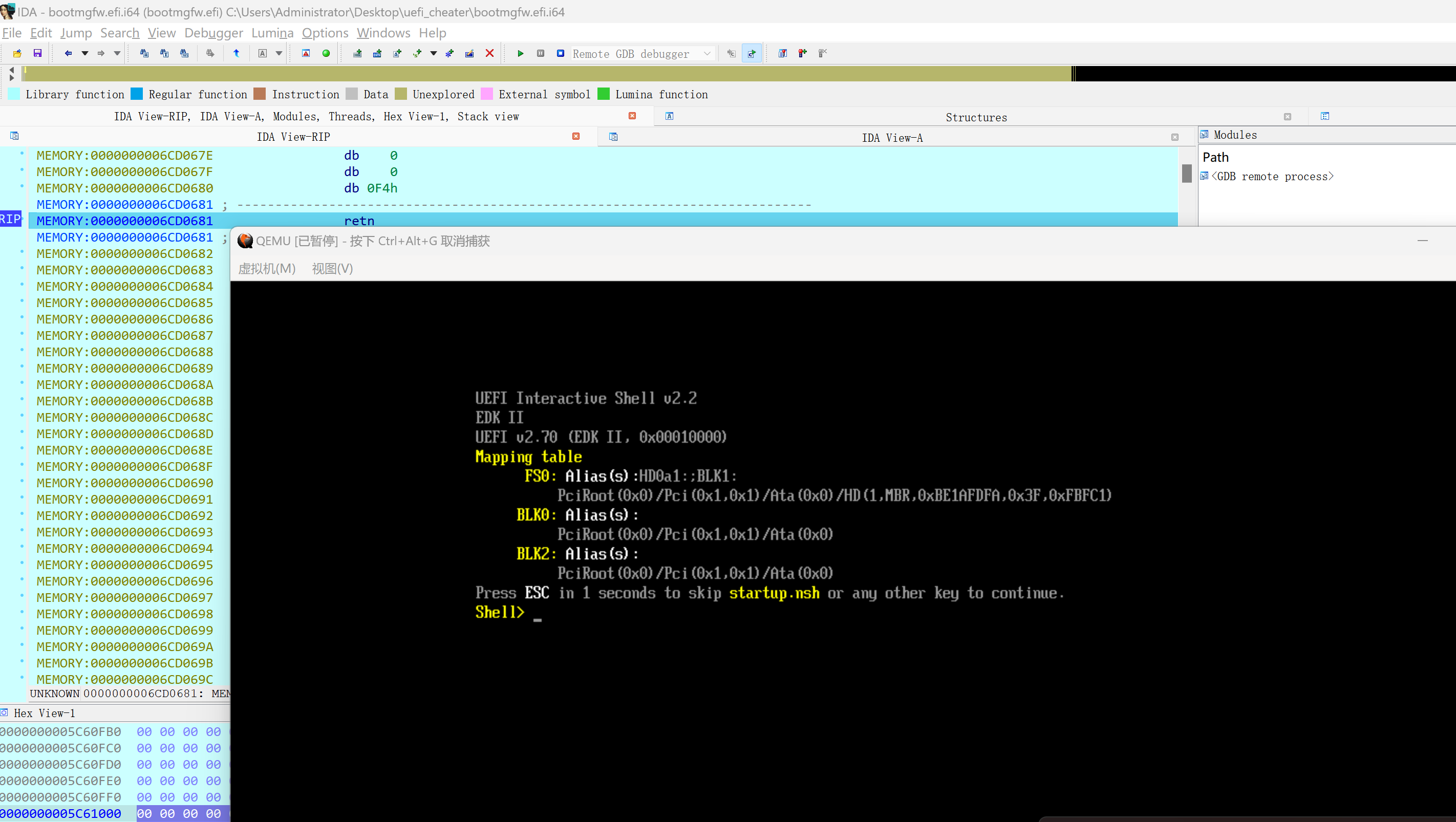Screen dimensions: 1456x822
Task: Click the boxed letter A toolbar icon
Action: [262, 53]
